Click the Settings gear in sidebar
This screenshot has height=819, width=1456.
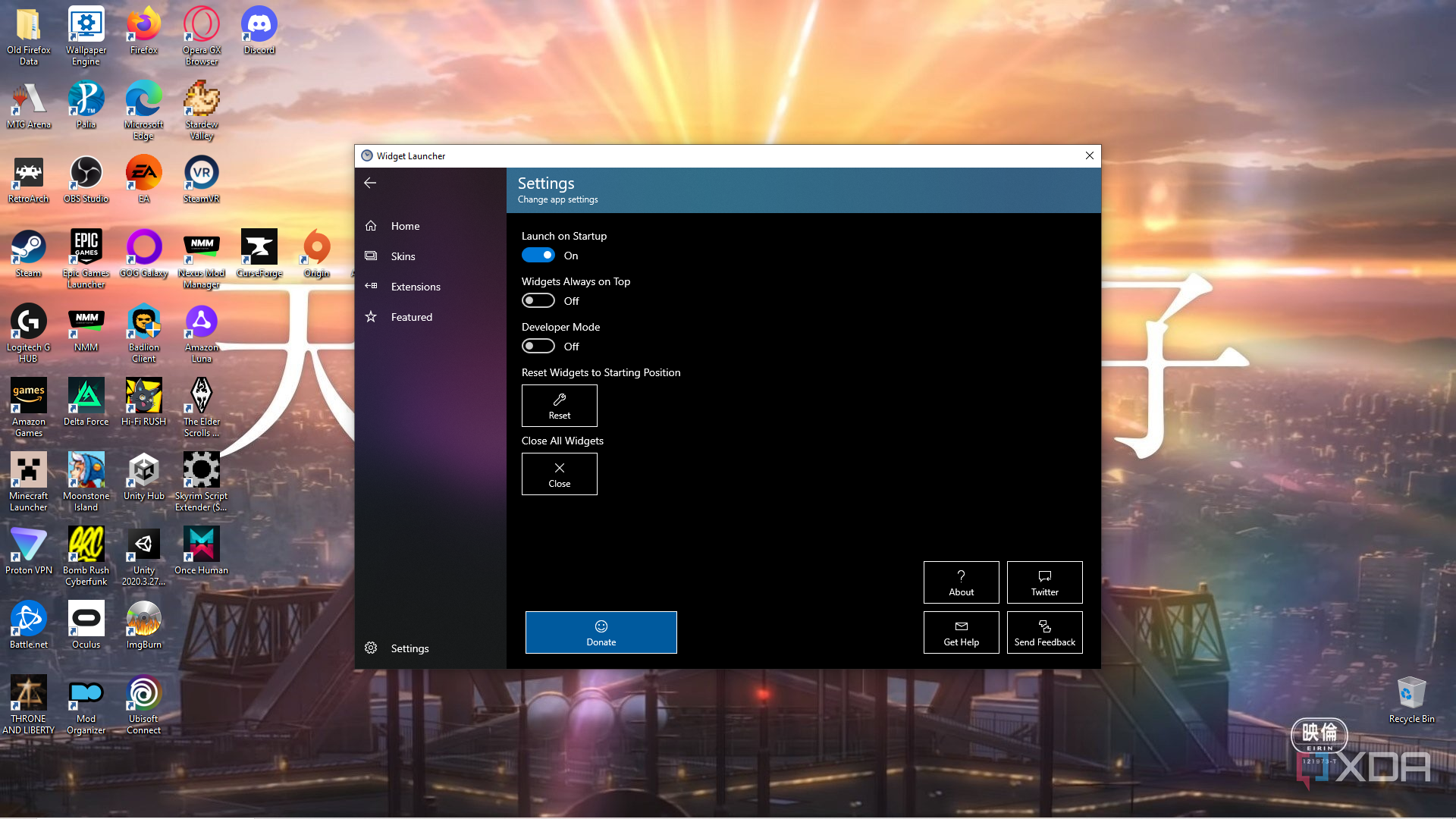(x=371, y=648)
